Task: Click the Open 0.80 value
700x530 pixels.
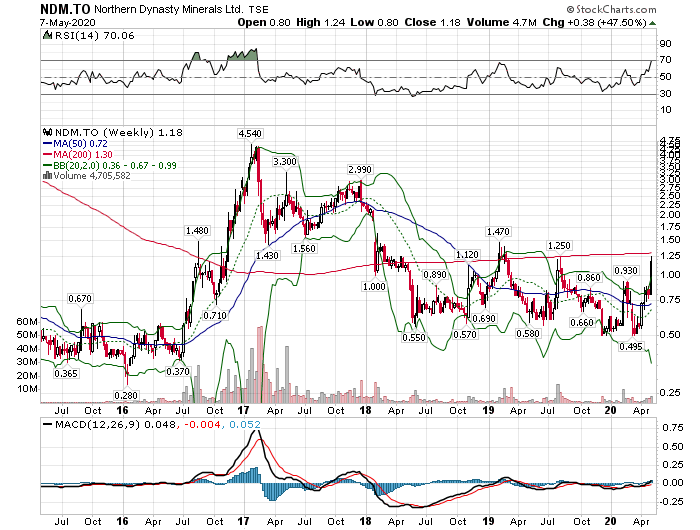Action: point(264,22)
